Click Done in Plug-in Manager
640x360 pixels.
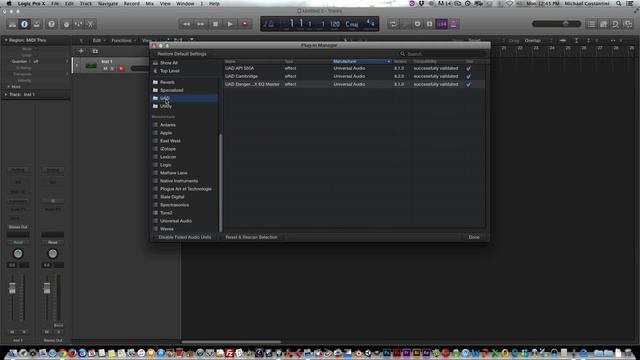pyautogui.click(x=474, y=237)
